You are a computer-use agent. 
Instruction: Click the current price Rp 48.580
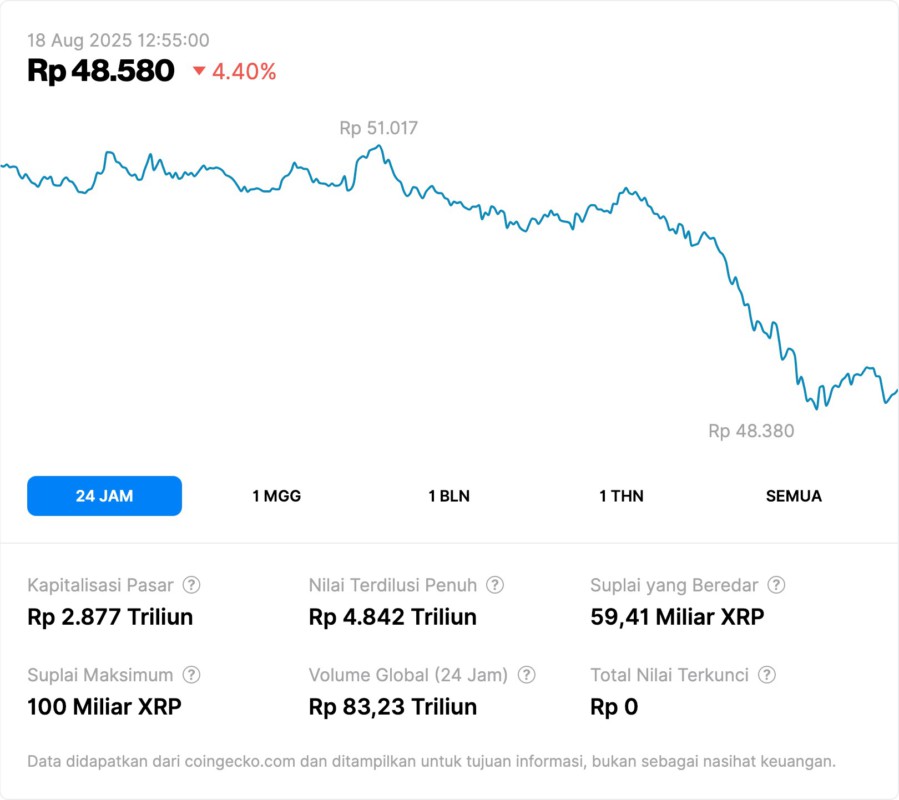click(101, 71)
